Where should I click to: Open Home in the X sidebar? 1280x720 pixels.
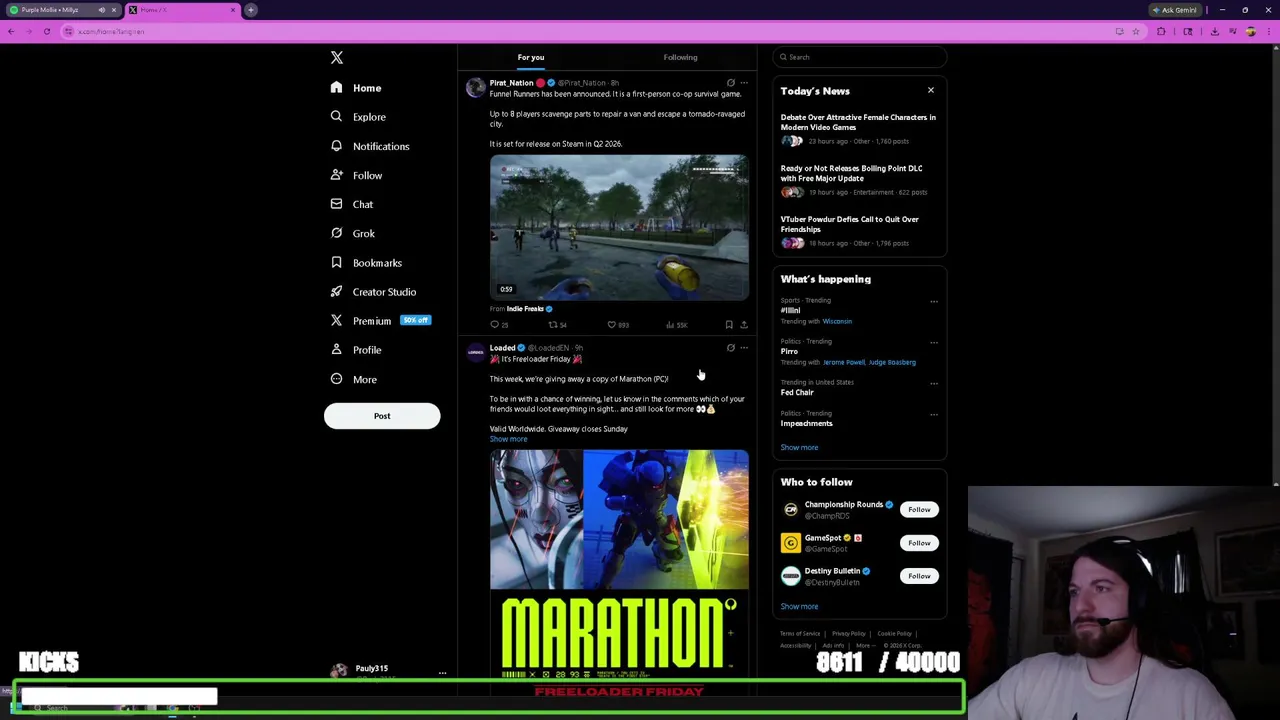pos(357,88)
